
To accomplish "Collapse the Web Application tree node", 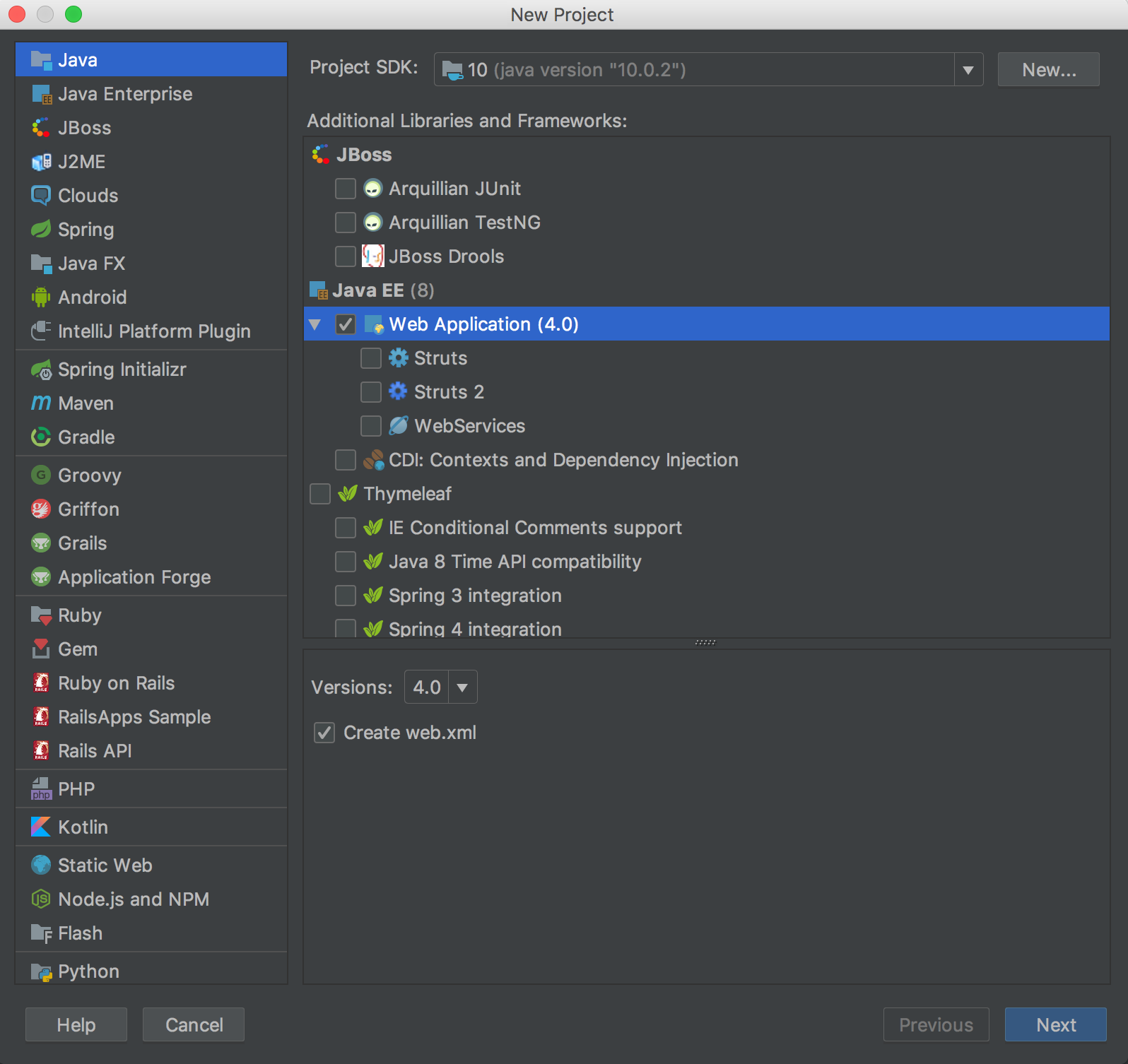I will (315, 324).
